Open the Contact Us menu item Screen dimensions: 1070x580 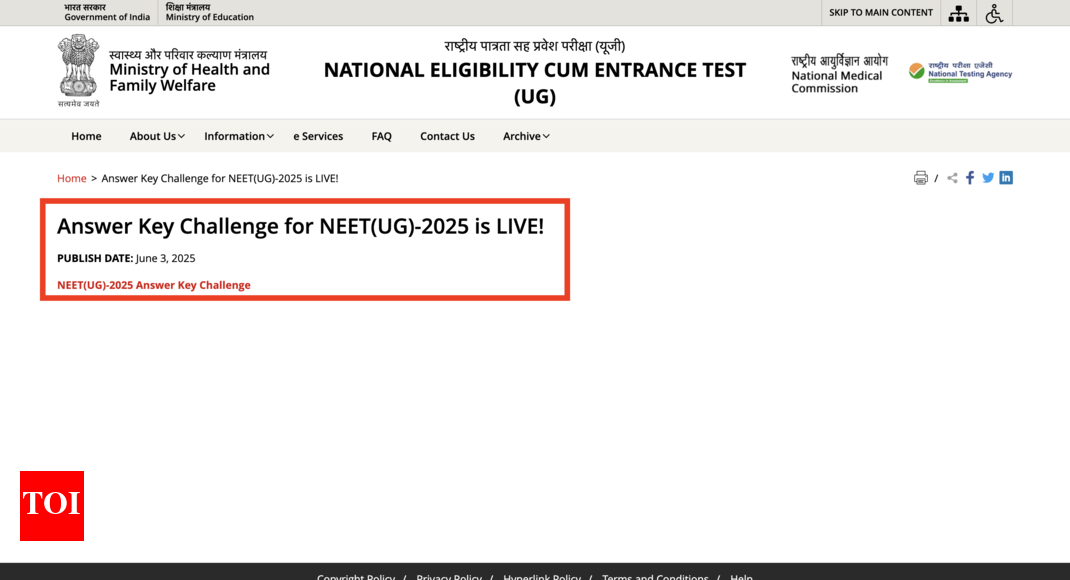(447, 136)
